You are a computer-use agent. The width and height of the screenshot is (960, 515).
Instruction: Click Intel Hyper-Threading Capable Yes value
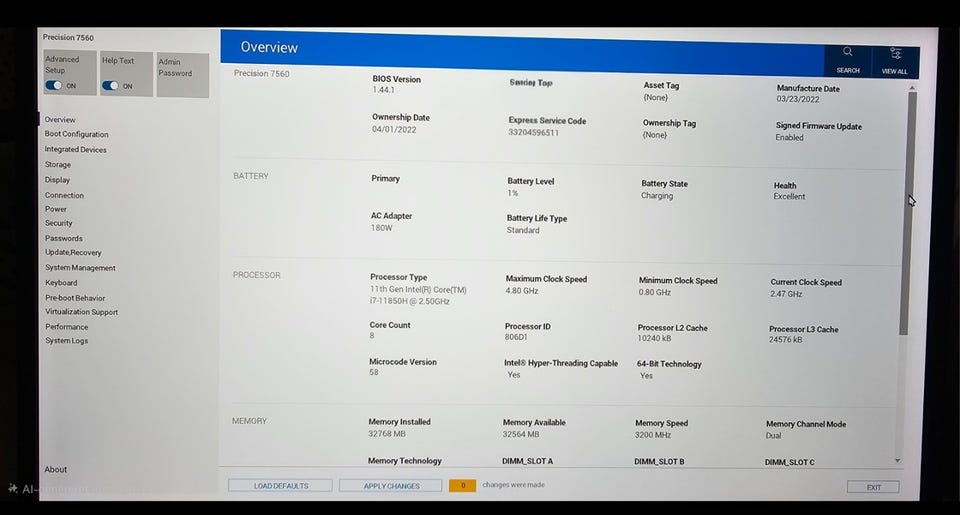click(x=514, y=375)
